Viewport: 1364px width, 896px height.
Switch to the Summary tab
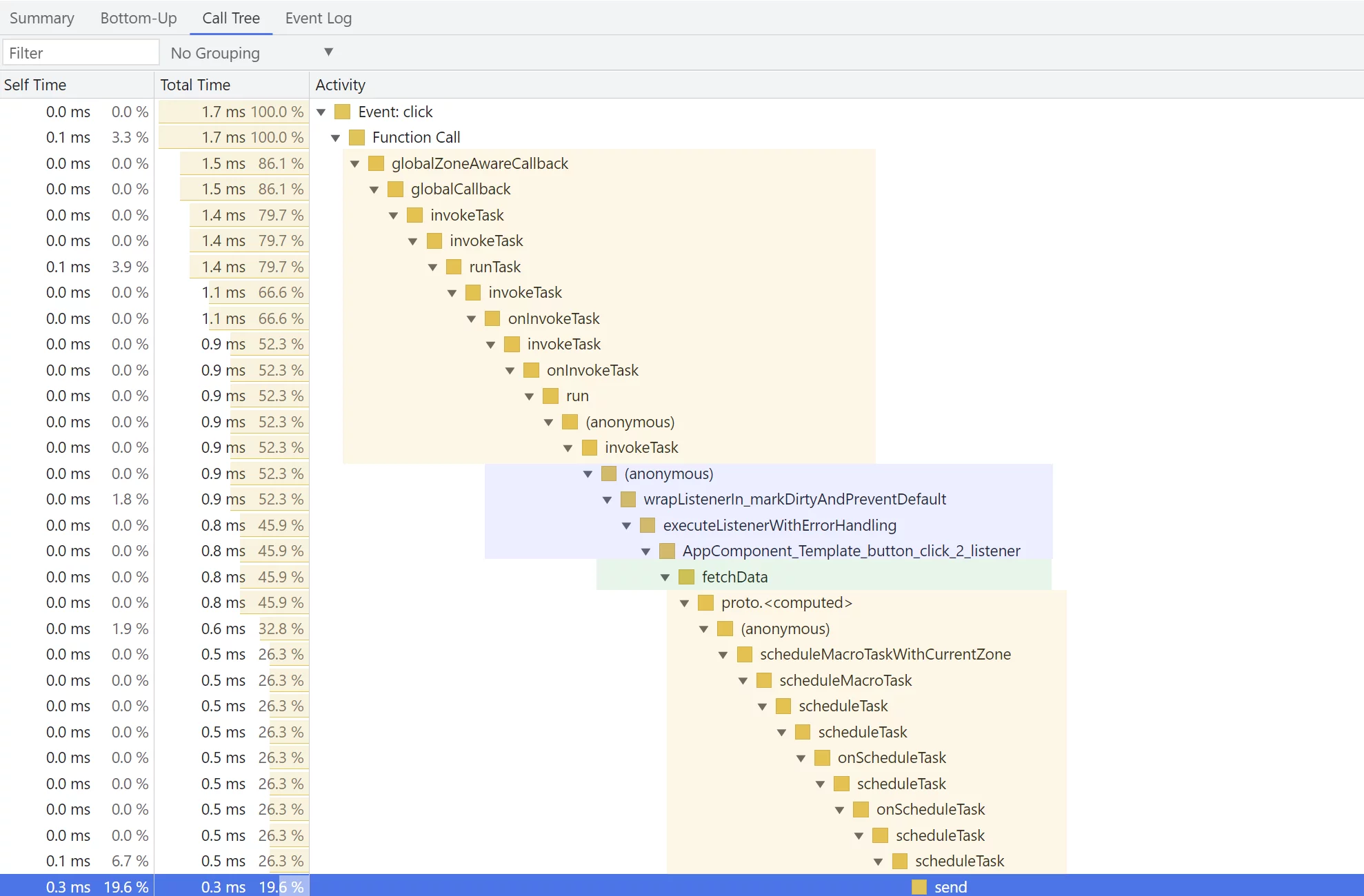(x=41, y=18)
